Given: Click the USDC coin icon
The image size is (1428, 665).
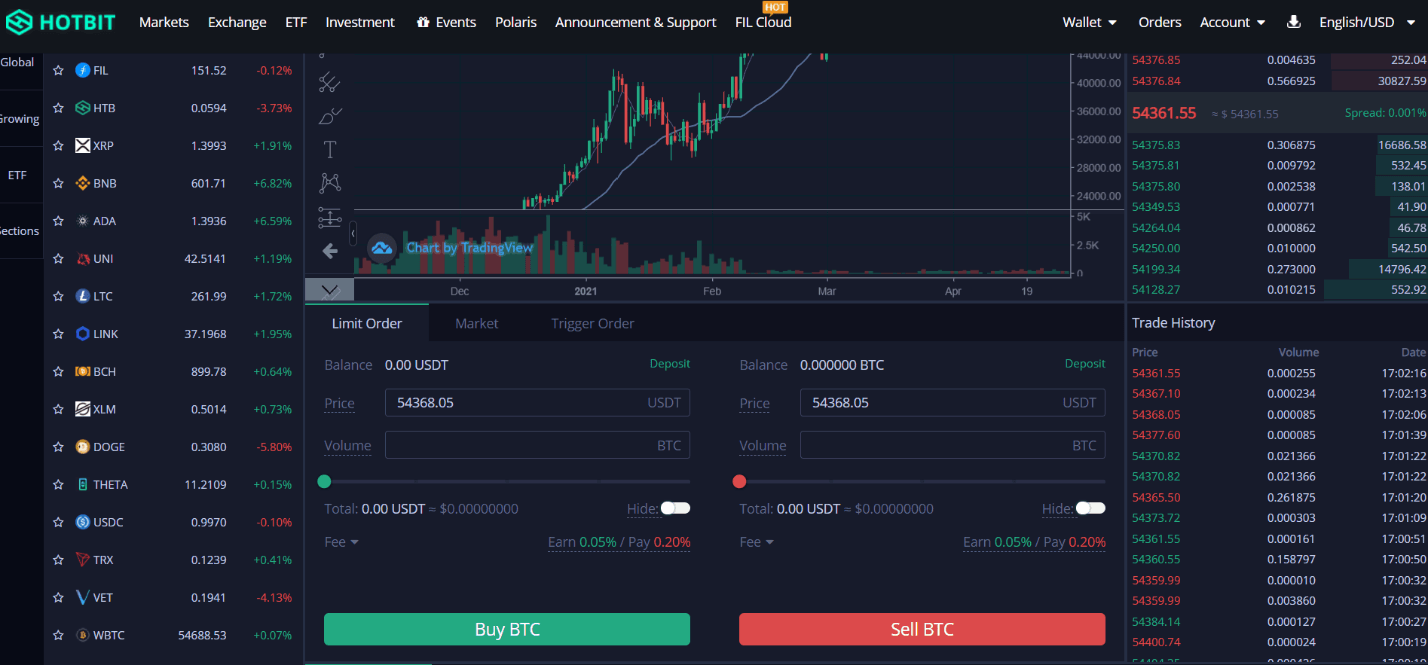Looking at the screenshot, I should [83, 522].
